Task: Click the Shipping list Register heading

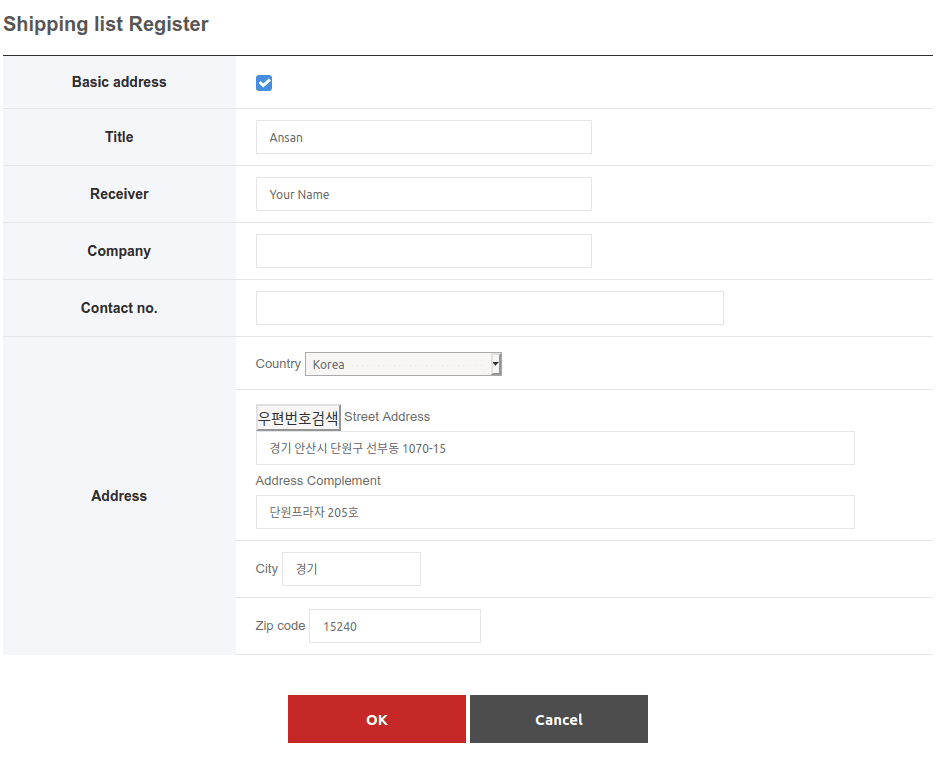Action: (106, 24)
